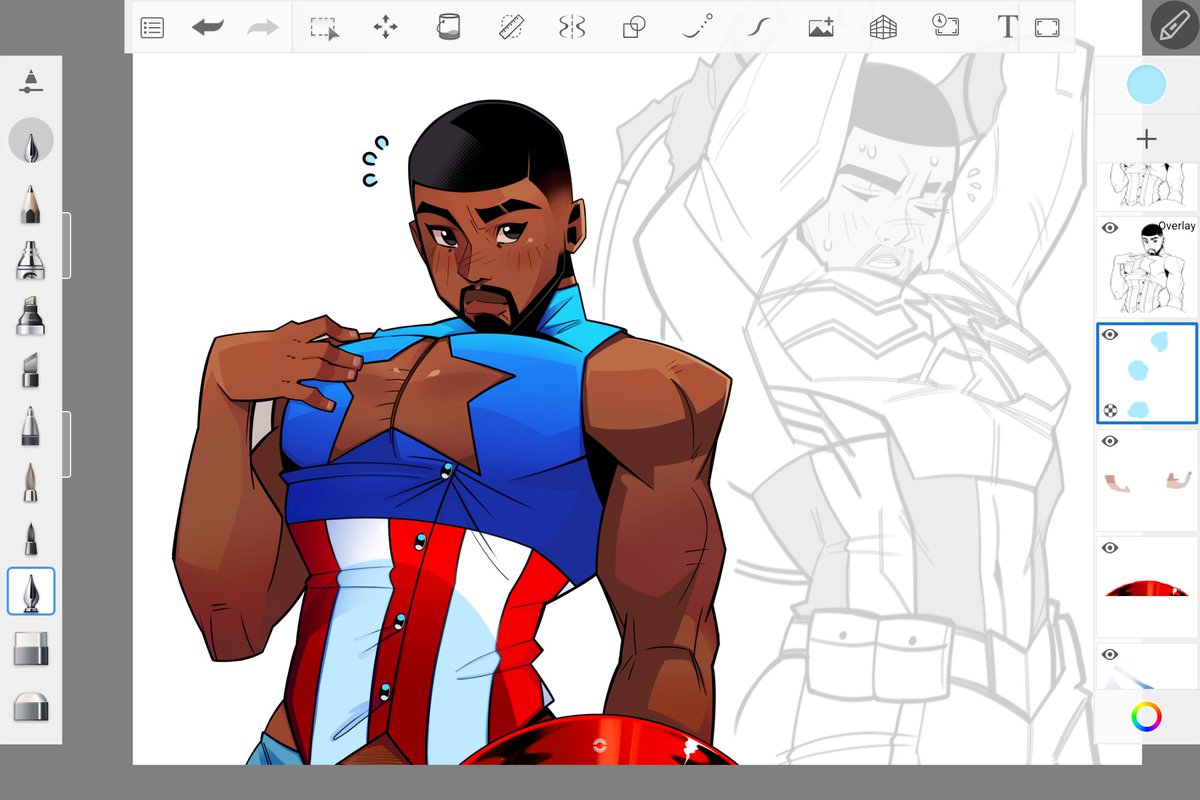Pick the paint brush tool
1200x800 pixels.
(x=31, y=483)
